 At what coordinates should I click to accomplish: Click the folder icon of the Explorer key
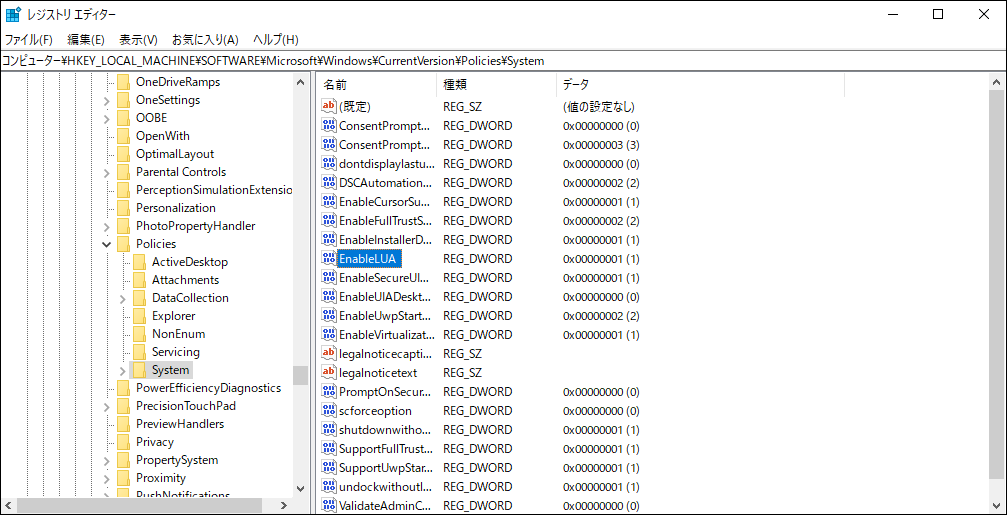(140, 316)
